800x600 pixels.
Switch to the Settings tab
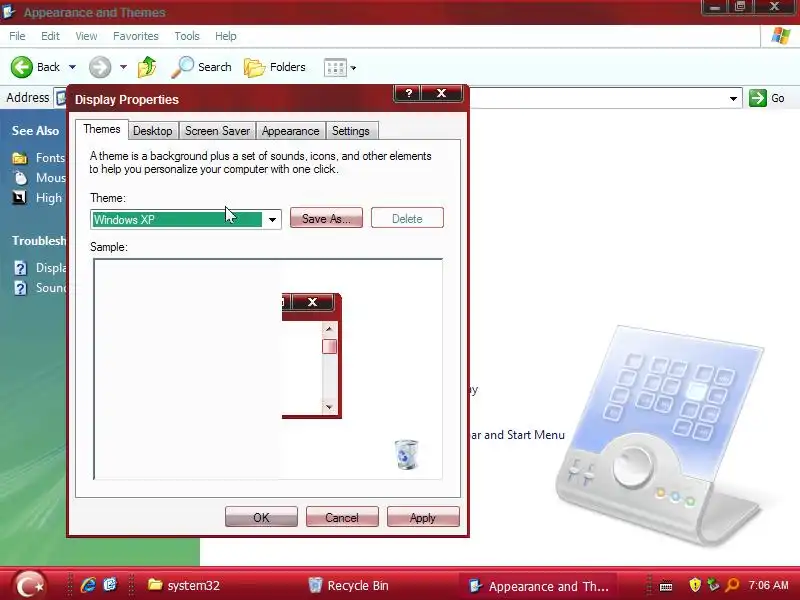pyautogui.click(x=351, y=131)
